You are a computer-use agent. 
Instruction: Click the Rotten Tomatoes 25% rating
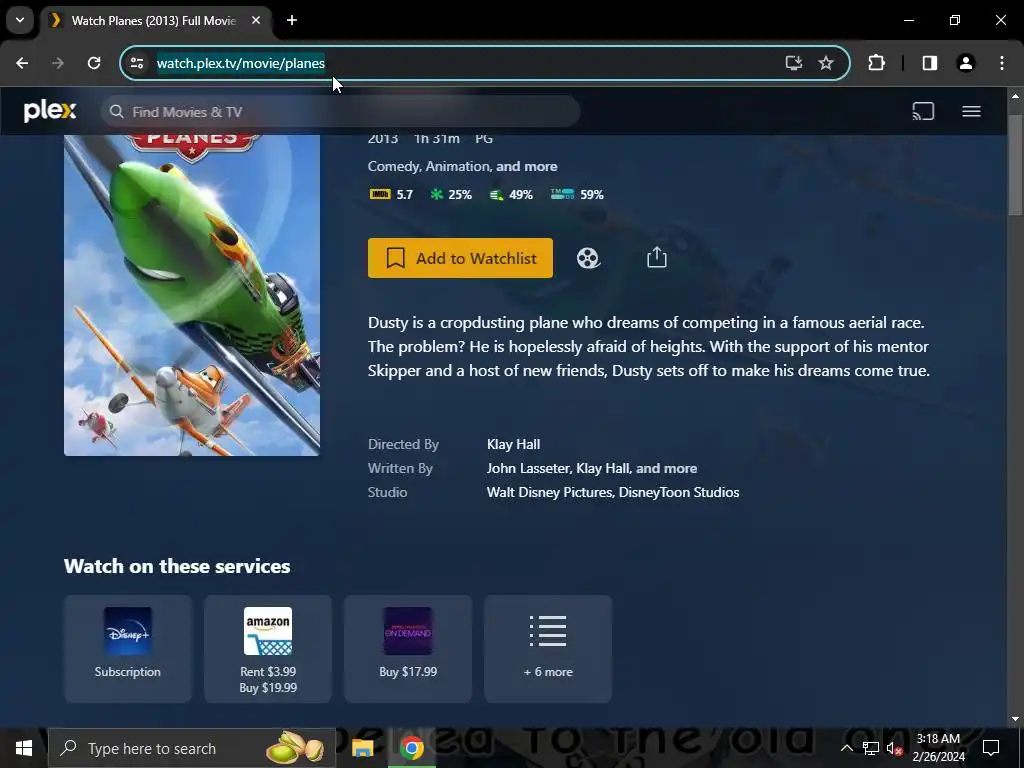click(x=451, y=195)
